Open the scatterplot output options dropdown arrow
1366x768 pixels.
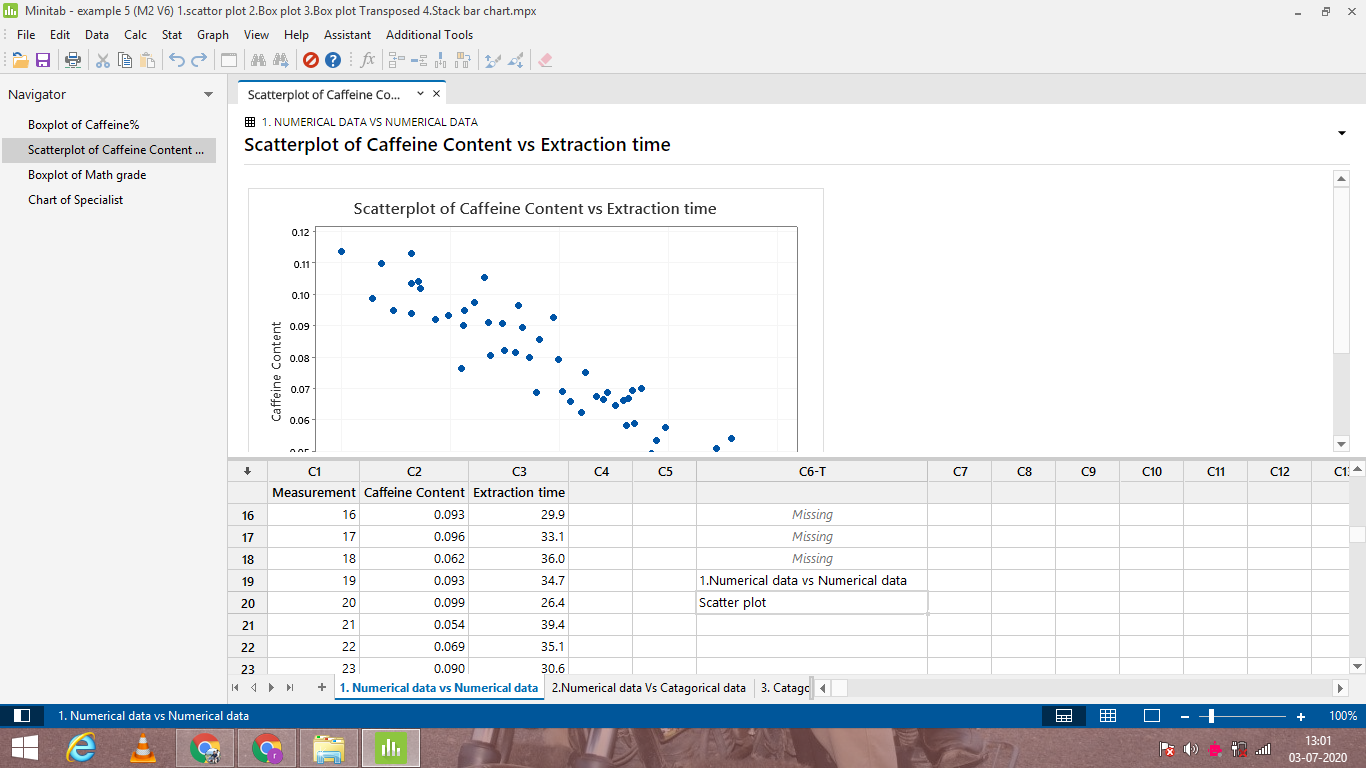coord(1340,133)
